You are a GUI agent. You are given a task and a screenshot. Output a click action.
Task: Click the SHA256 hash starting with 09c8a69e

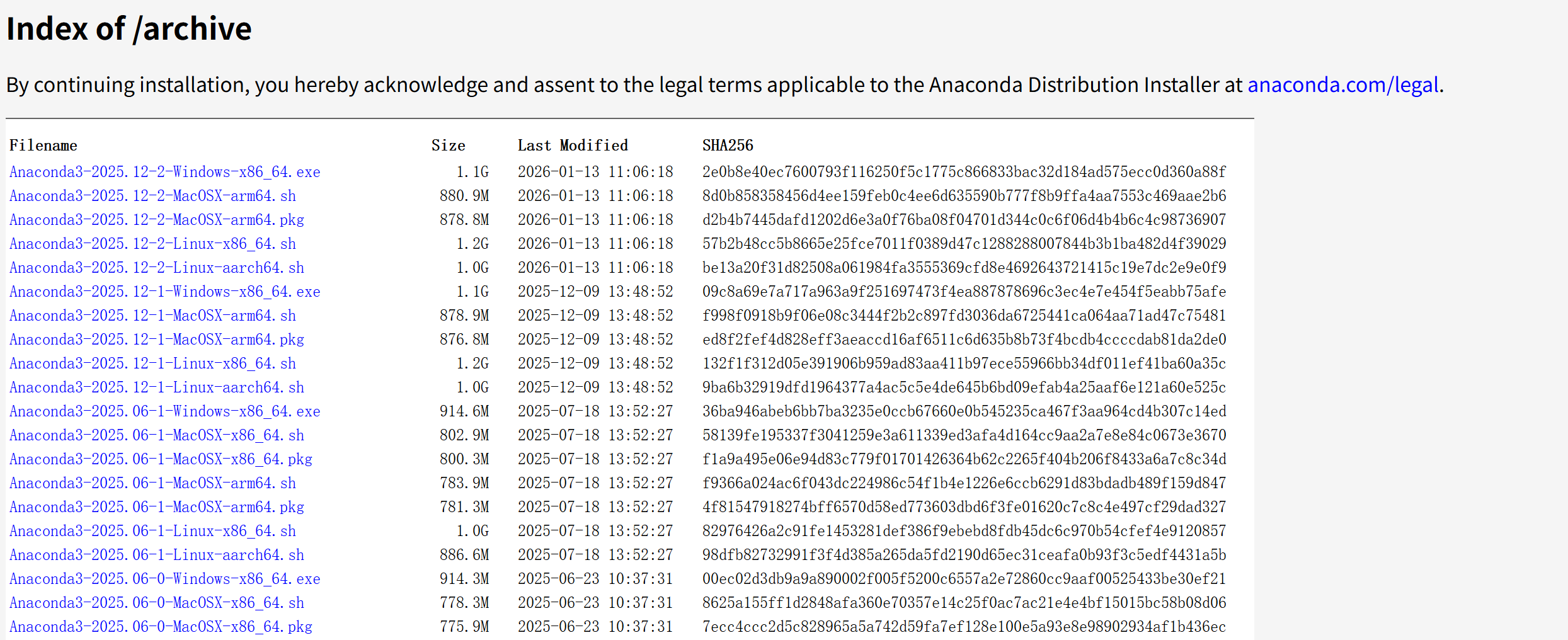pos(964,292)
